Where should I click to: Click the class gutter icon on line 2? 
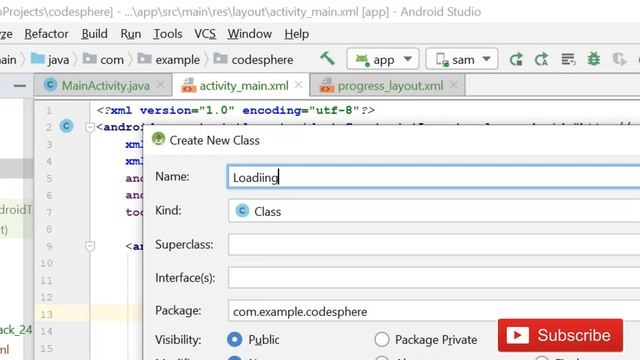tap(67, 126)
